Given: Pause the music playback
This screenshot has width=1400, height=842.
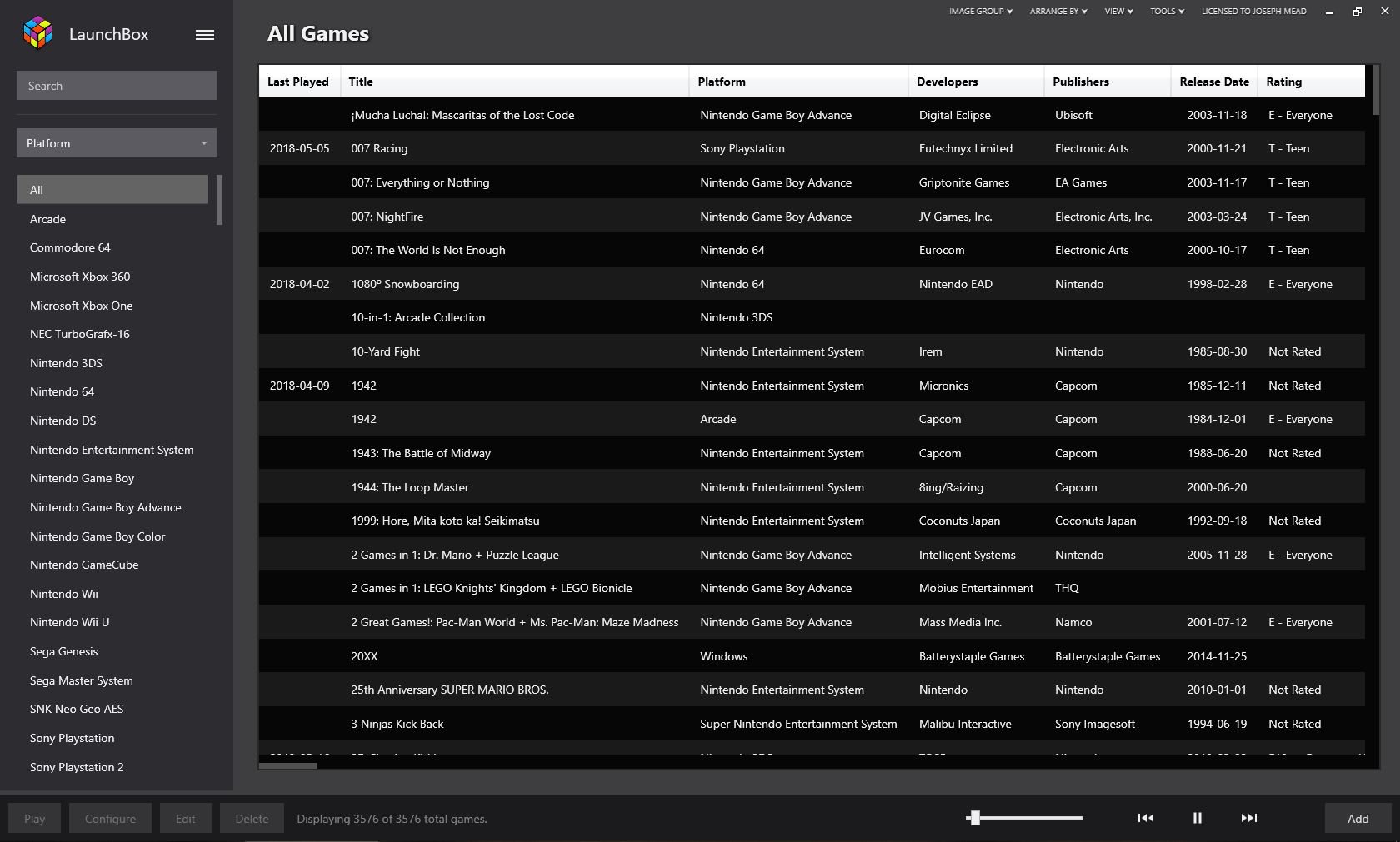Looking at the screenshot, I should coord(1197,818).
